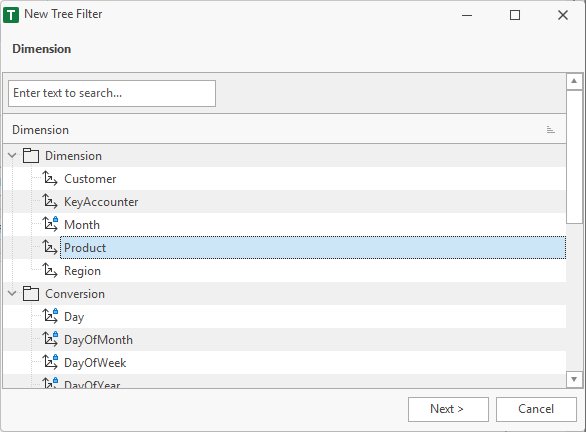The image size is (586, 432).
Task: Click the DayOfWeek locked dimension icon
Action: [x=50, y=362]
